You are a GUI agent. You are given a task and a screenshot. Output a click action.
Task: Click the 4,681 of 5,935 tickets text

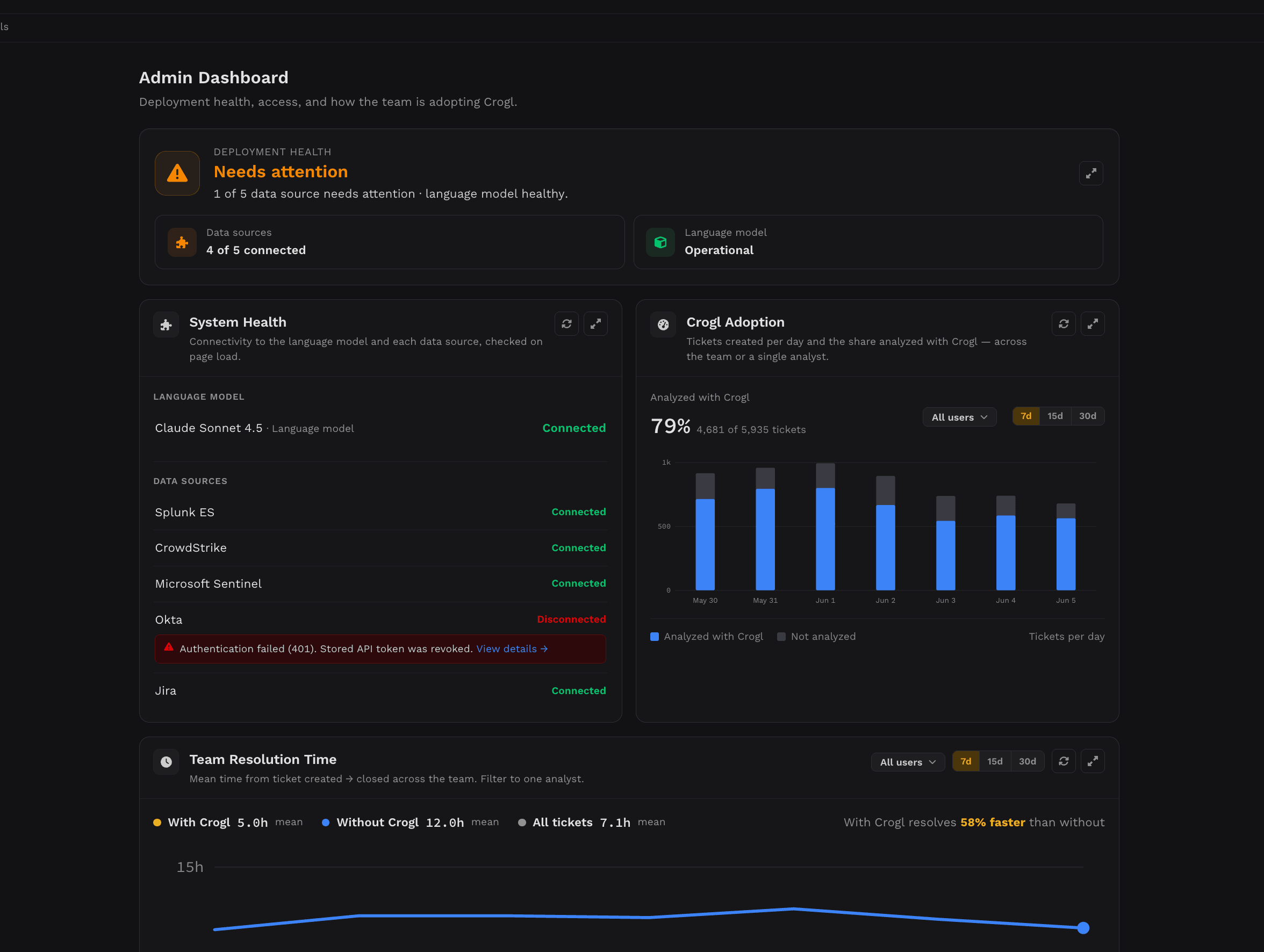pos(751,429)
